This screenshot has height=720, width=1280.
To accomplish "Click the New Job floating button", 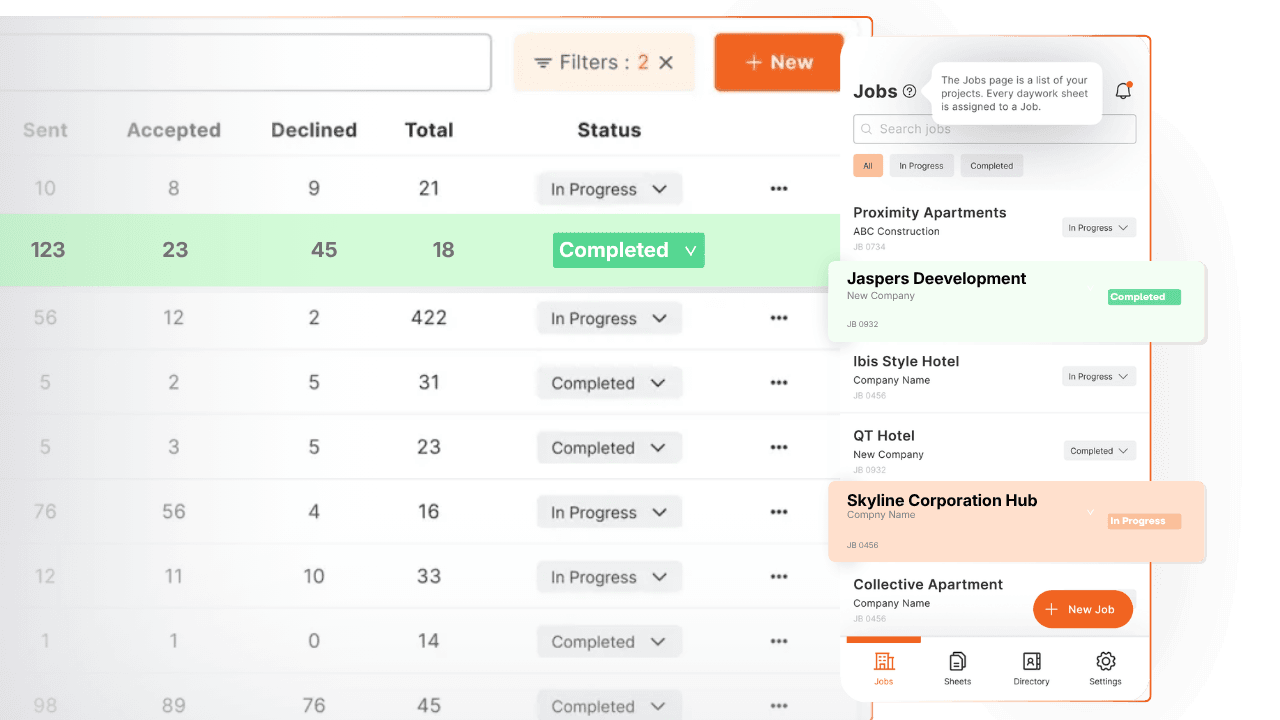I will (x=1083, y=609).
